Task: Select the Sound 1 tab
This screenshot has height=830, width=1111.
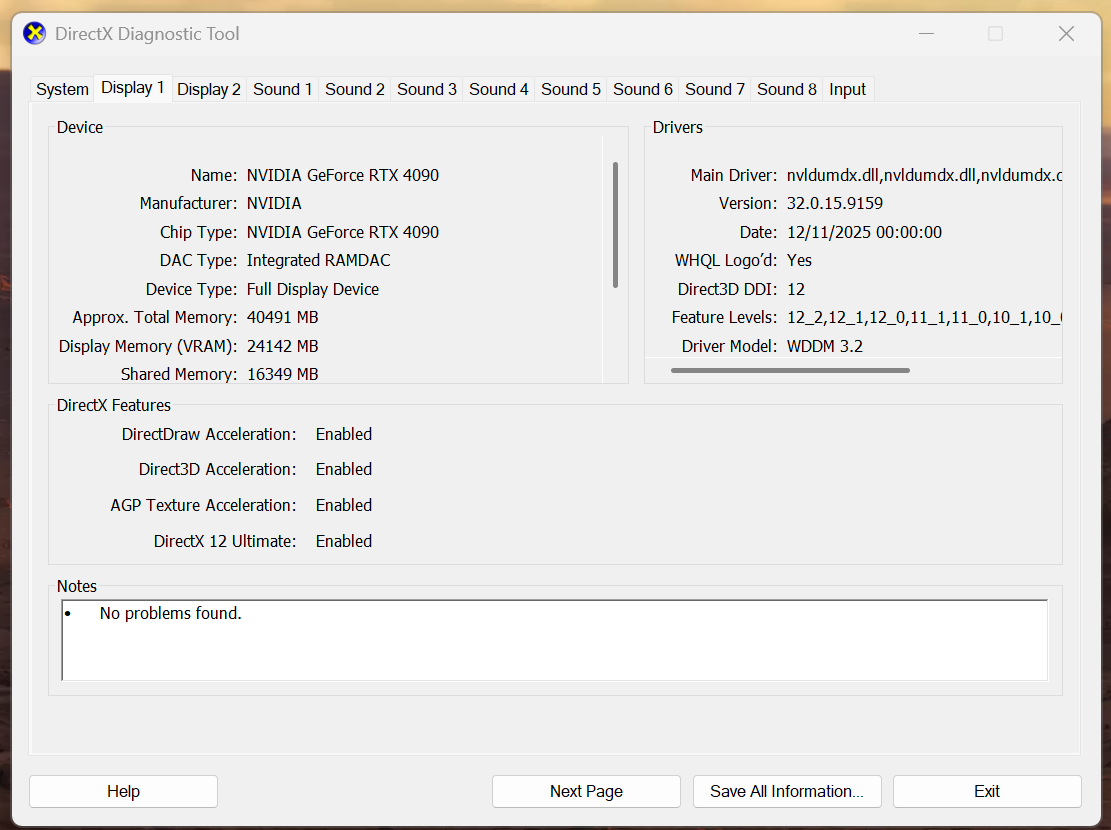Action: (282, 89)
